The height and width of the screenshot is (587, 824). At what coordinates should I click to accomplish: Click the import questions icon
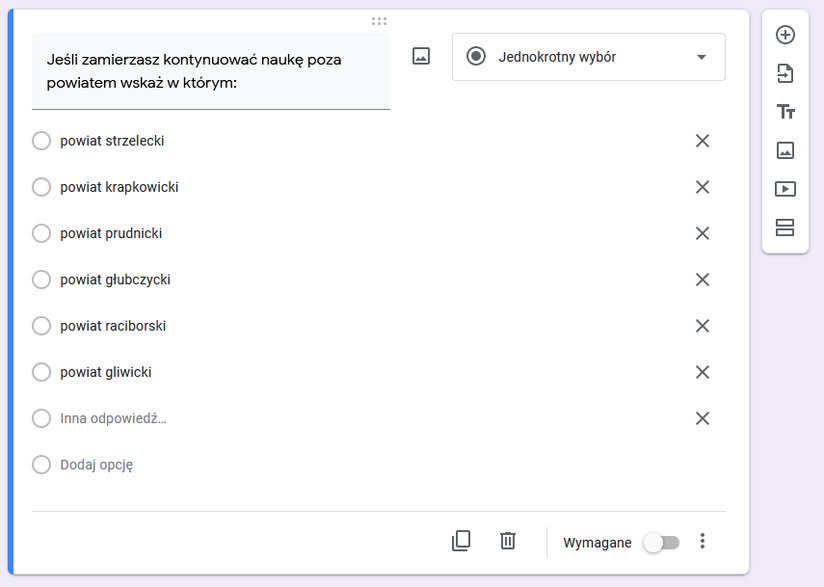click(x=785, y=74)
